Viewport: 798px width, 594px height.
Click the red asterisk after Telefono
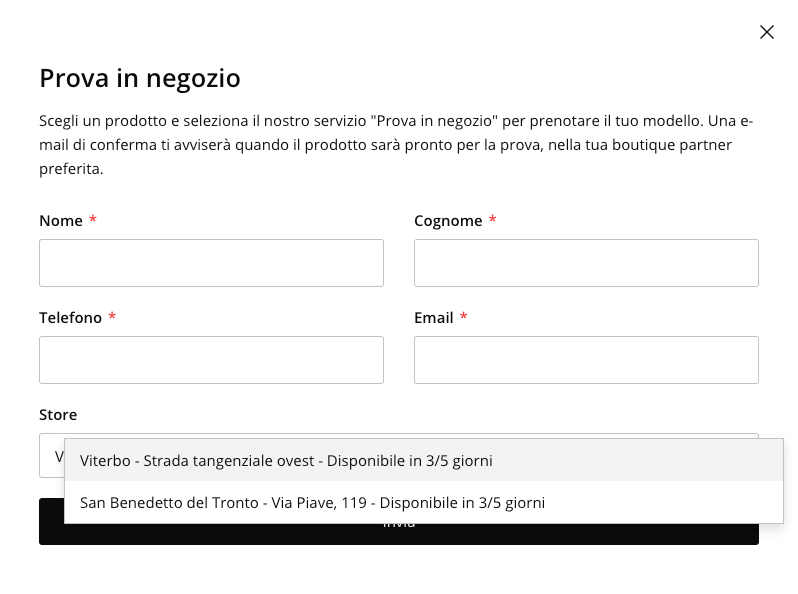click(x=112, y=317)
